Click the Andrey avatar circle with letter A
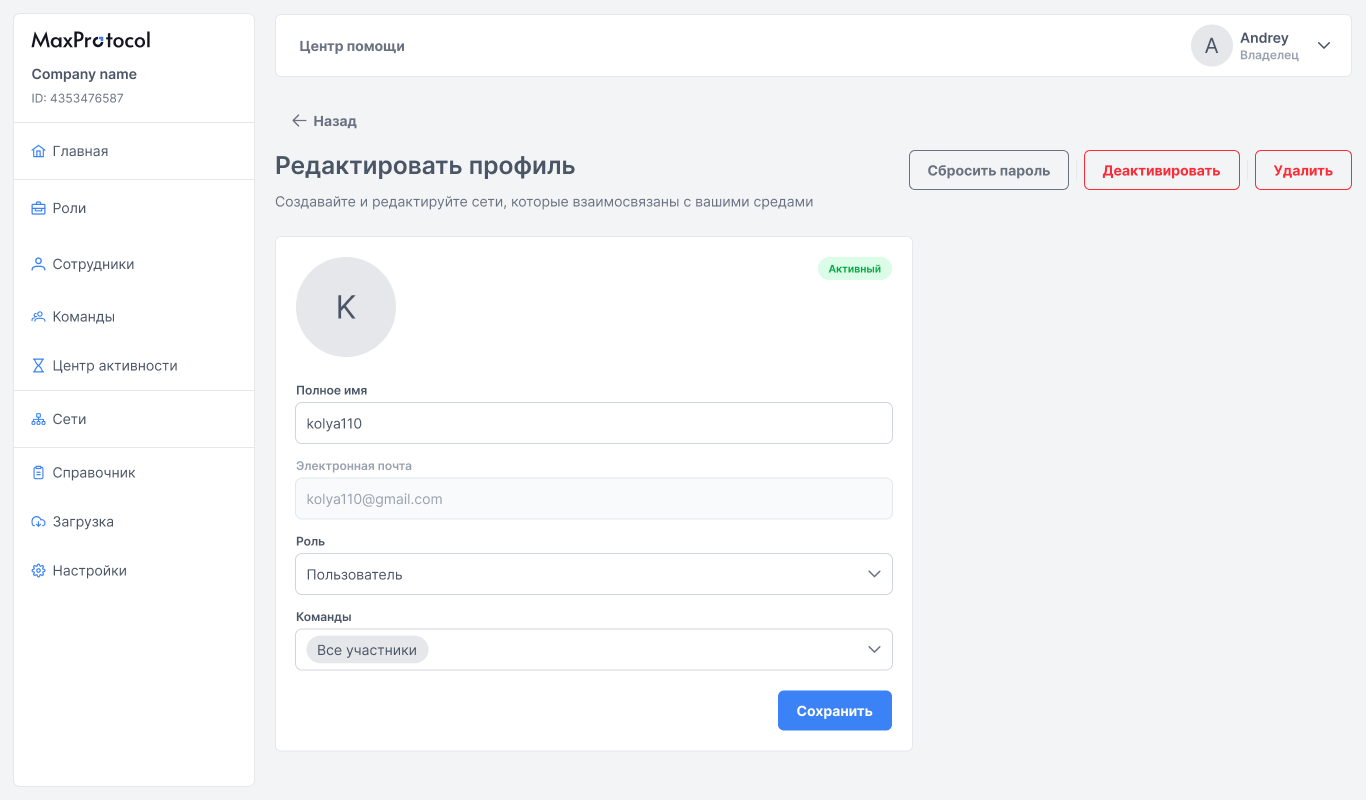Image resolution: width=1366 pixels, height=800 pixels. (1211, 46)
